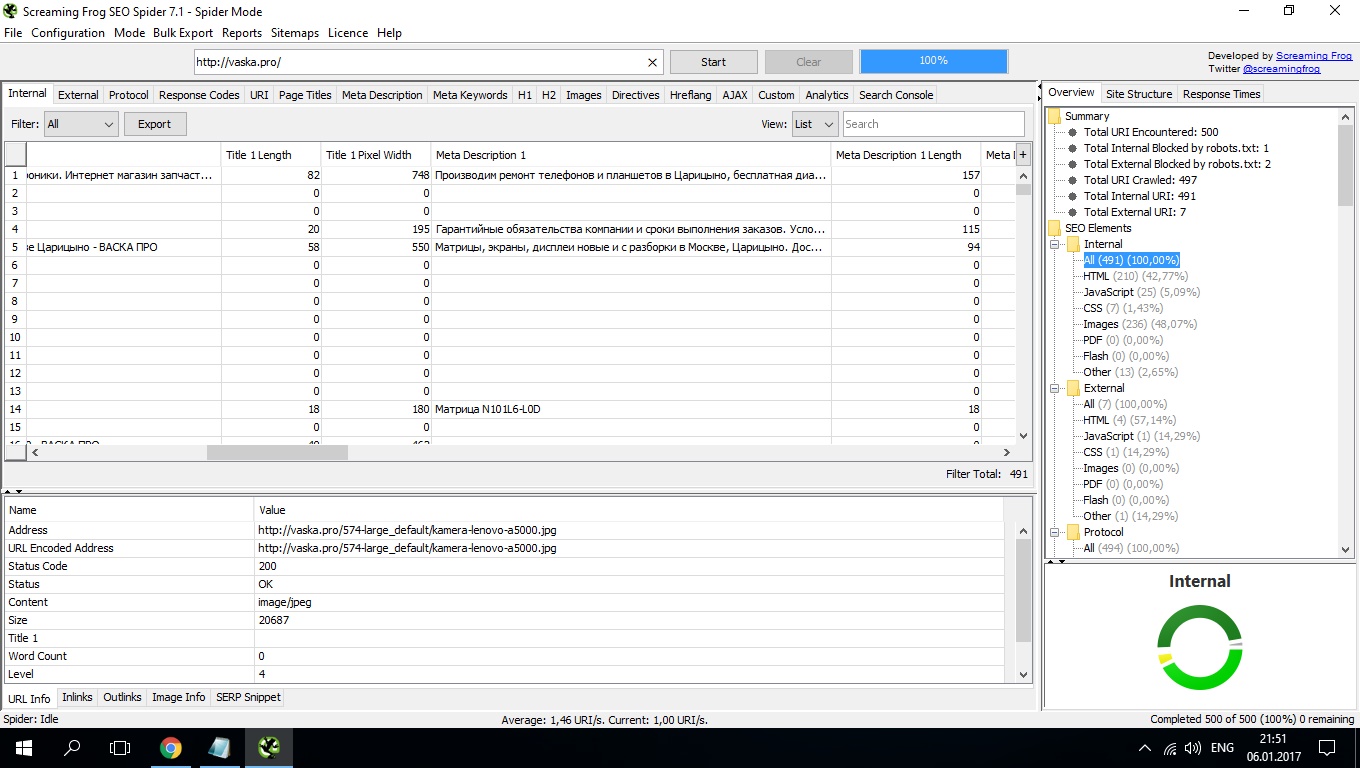Switch to the Images tab
This screenshot has height=768, width=1360.
[x=584, y=95]
